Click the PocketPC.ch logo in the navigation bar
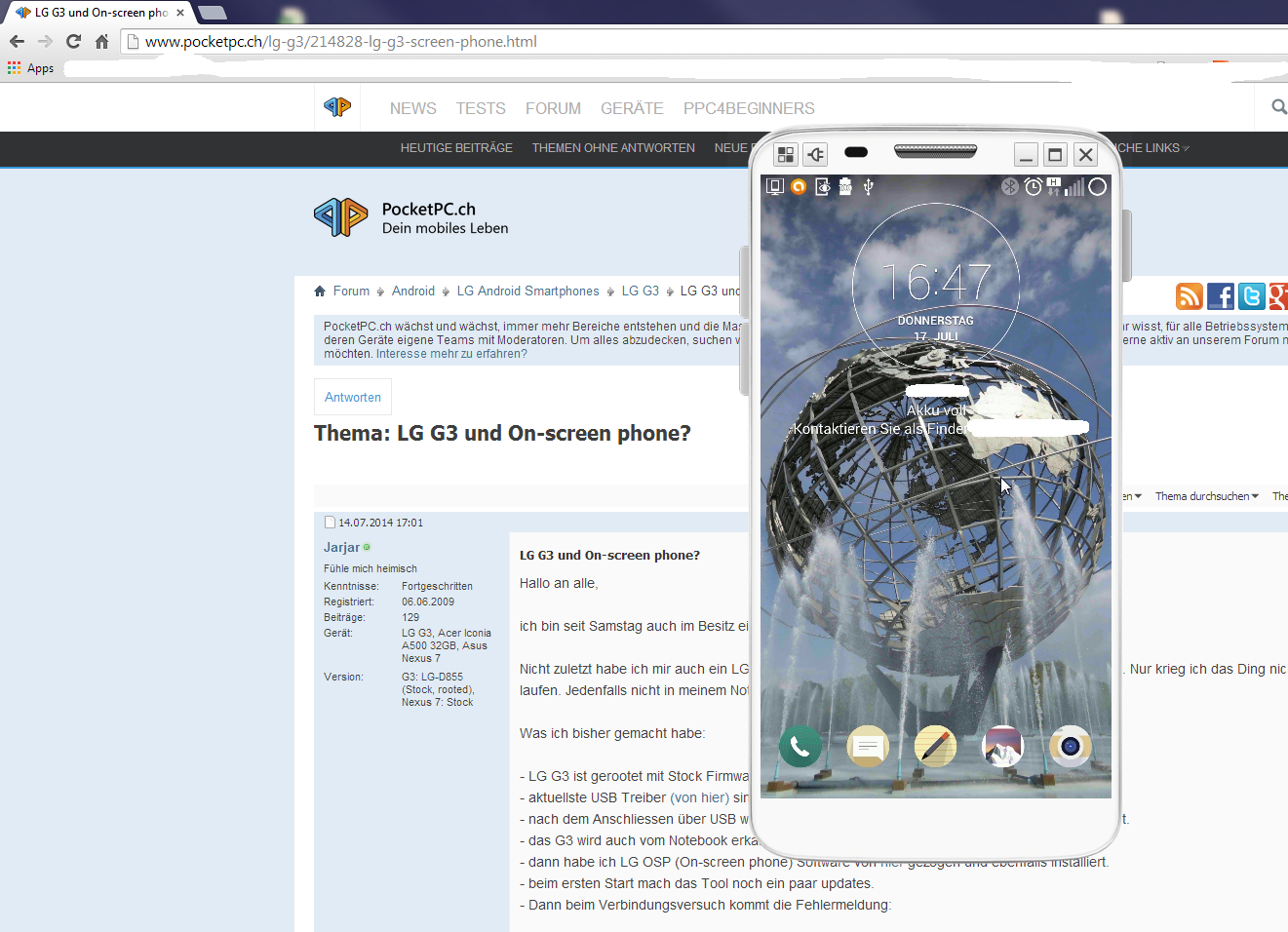The height and width of the screenshot is (932, 1288). 337,107
